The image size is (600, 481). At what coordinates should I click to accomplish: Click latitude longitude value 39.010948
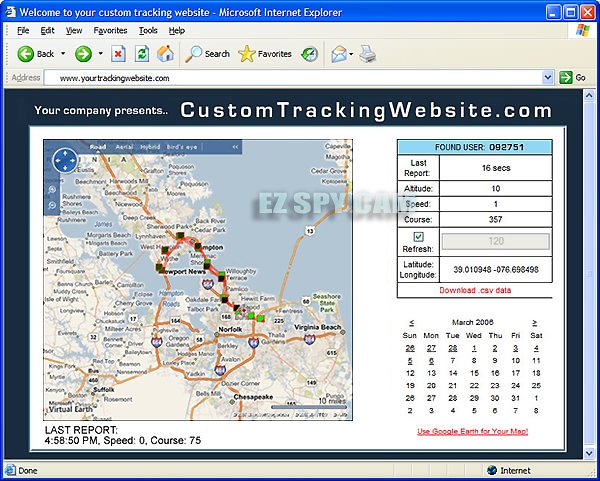point(496,270)
